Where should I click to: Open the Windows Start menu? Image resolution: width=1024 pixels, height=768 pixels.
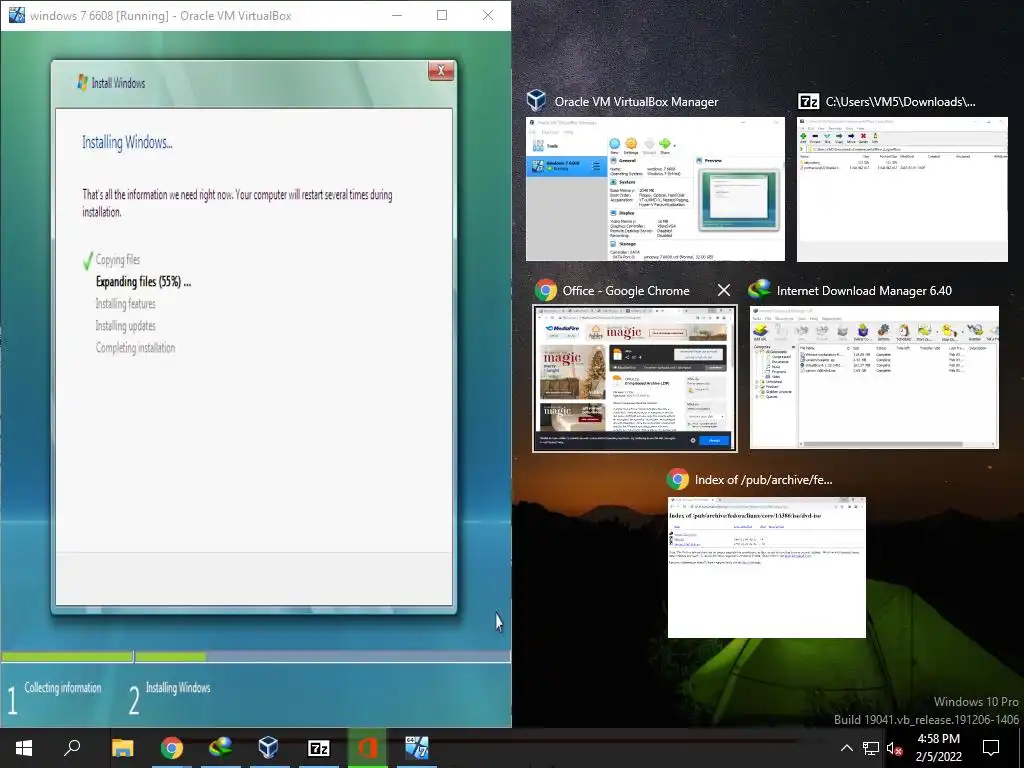click(x=24, y=748)
